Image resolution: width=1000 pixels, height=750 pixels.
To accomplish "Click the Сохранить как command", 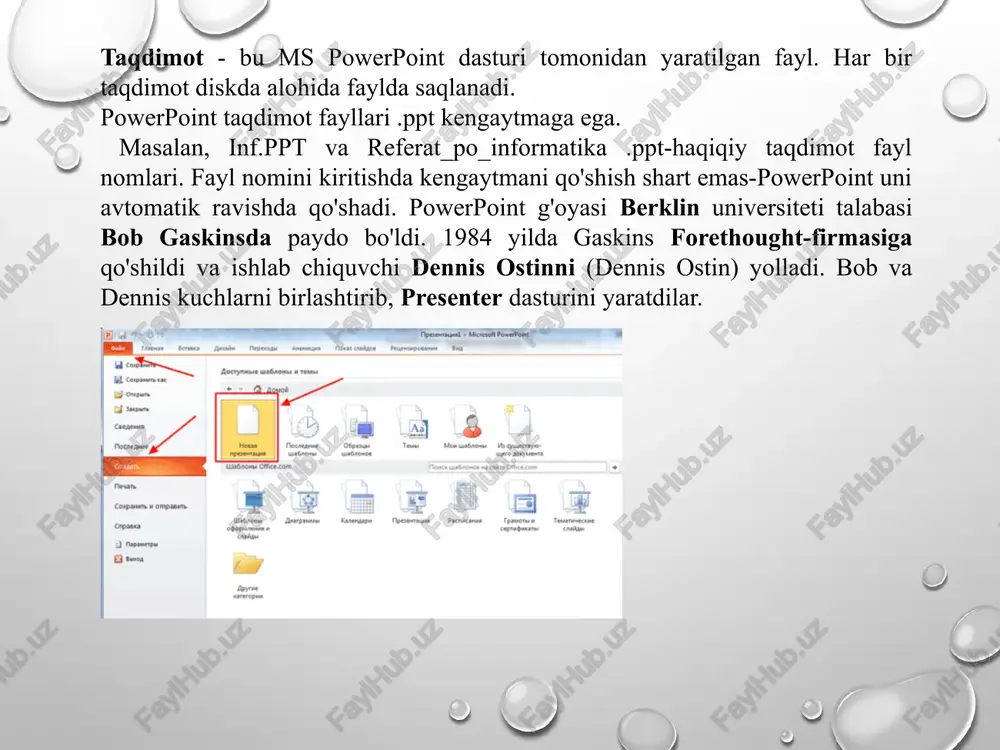I will coord(140,379).
